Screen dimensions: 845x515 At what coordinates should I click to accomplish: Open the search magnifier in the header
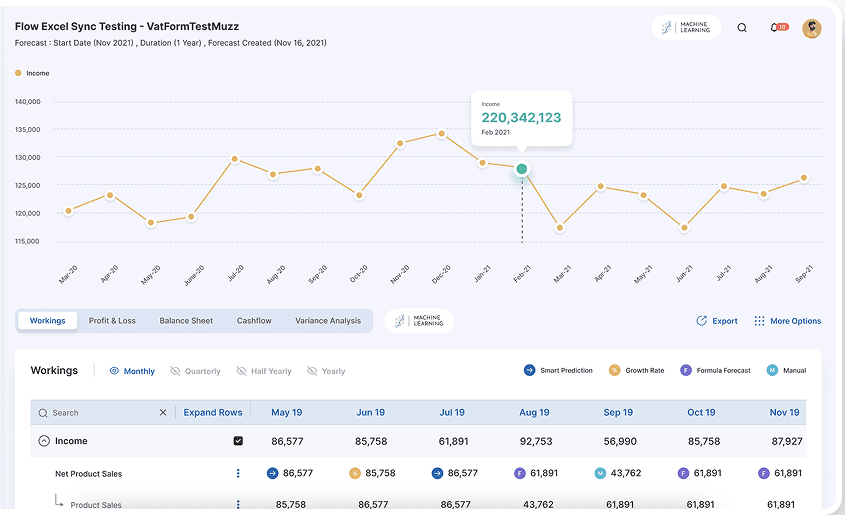click(x=742, y=28)
